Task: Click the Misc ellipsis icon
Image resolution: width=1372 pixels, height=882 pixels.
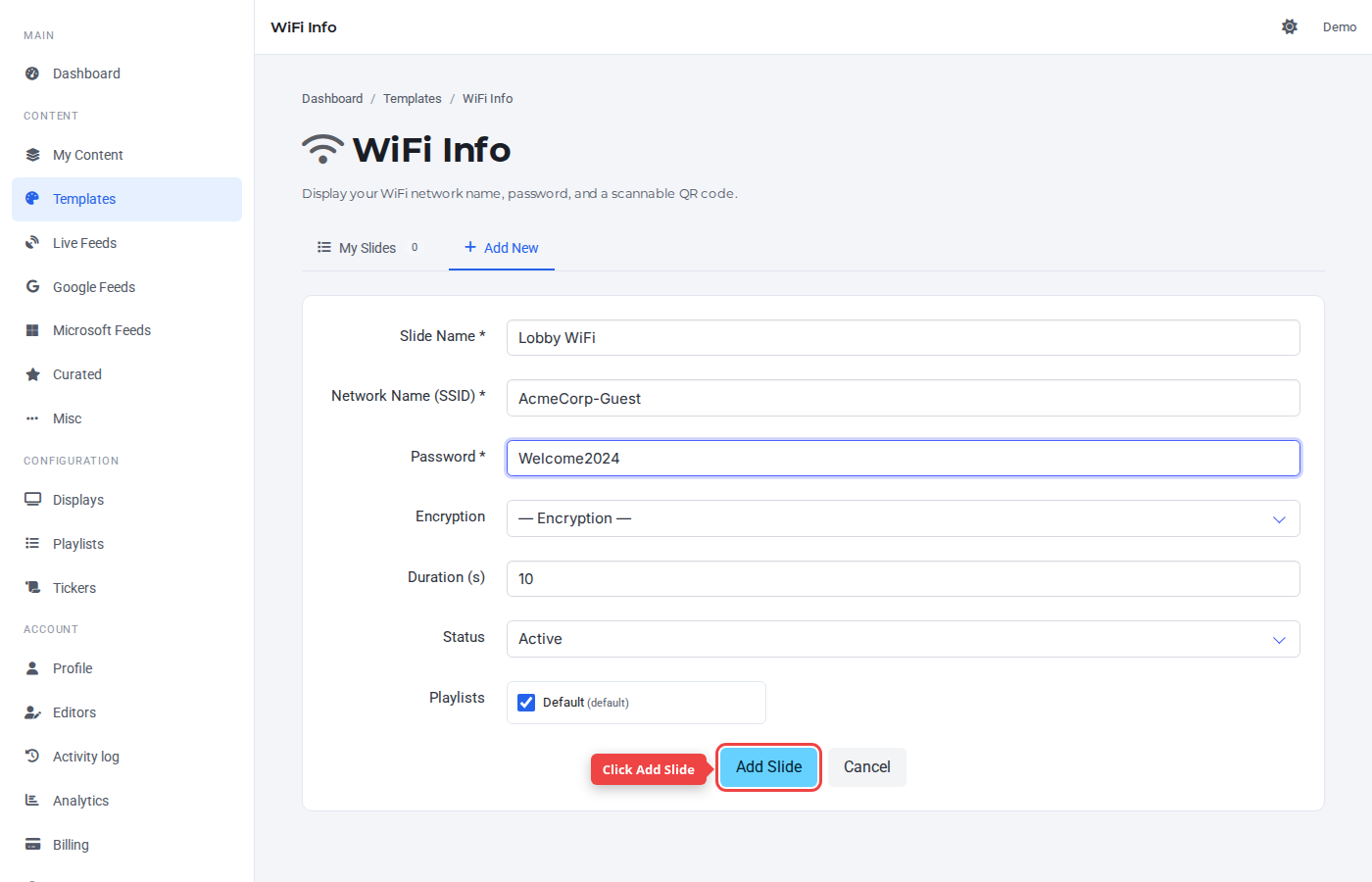Action: point(32,418)
